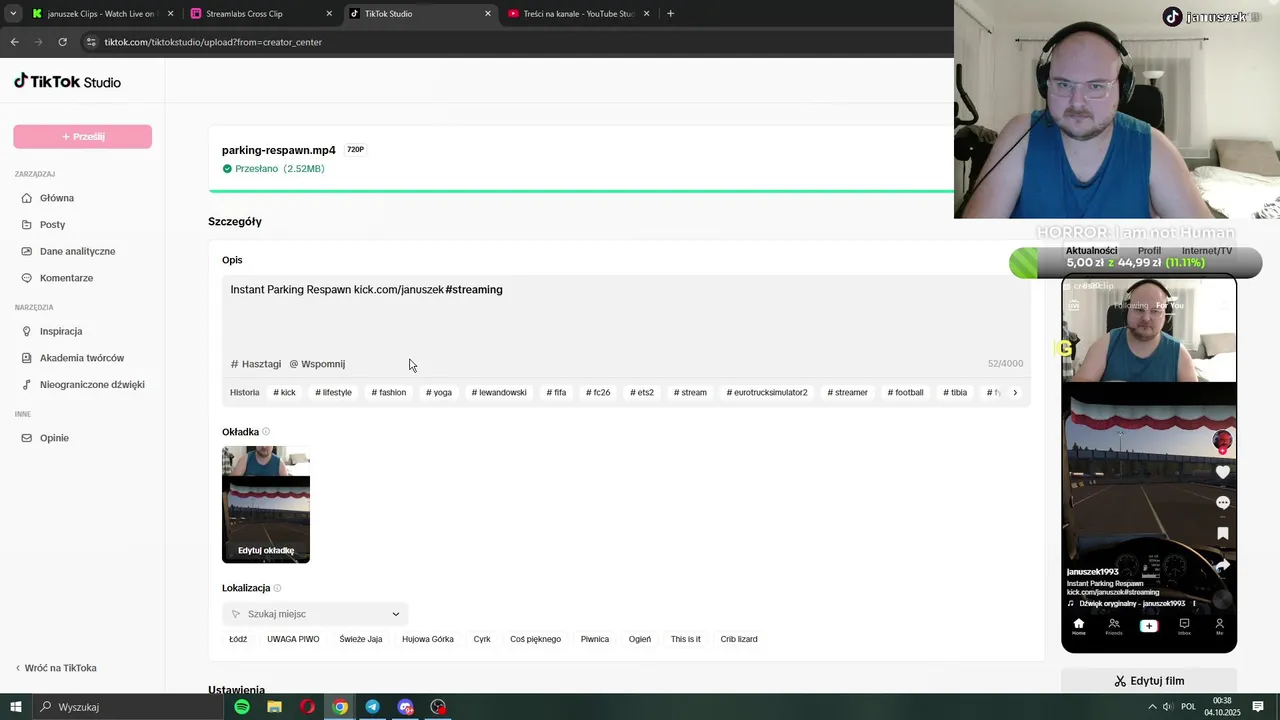Open the taskbar volume control

coord(1168,707)
